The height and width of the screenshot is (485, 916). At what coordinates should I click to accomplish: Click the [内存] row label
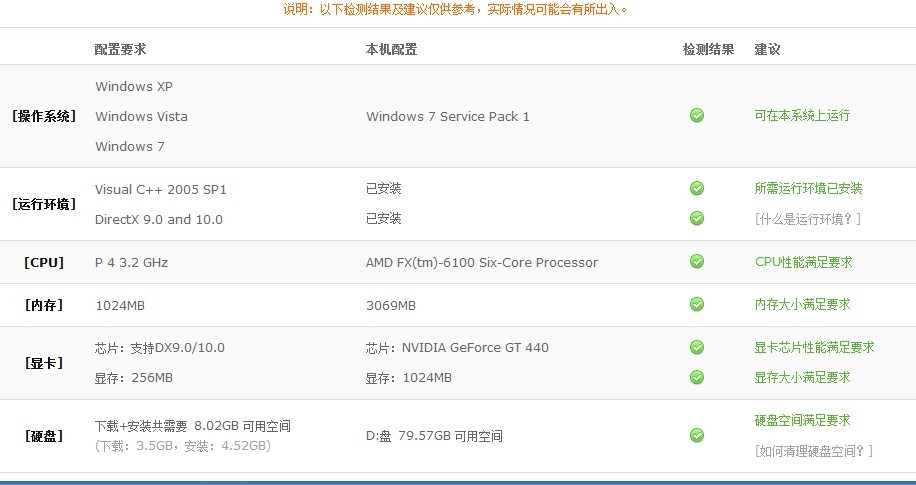(44, 305)
